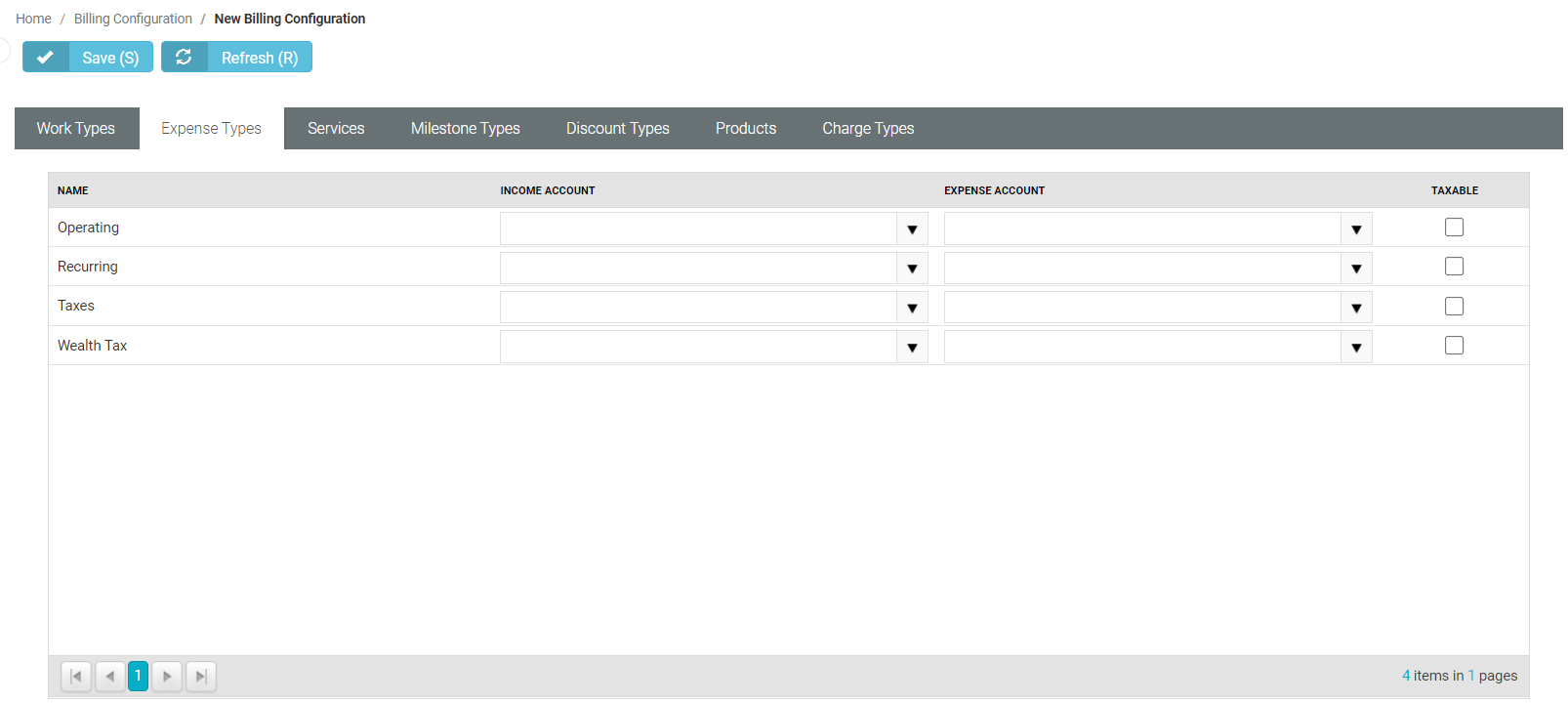Jump to last page in pager

click(200, 676)
